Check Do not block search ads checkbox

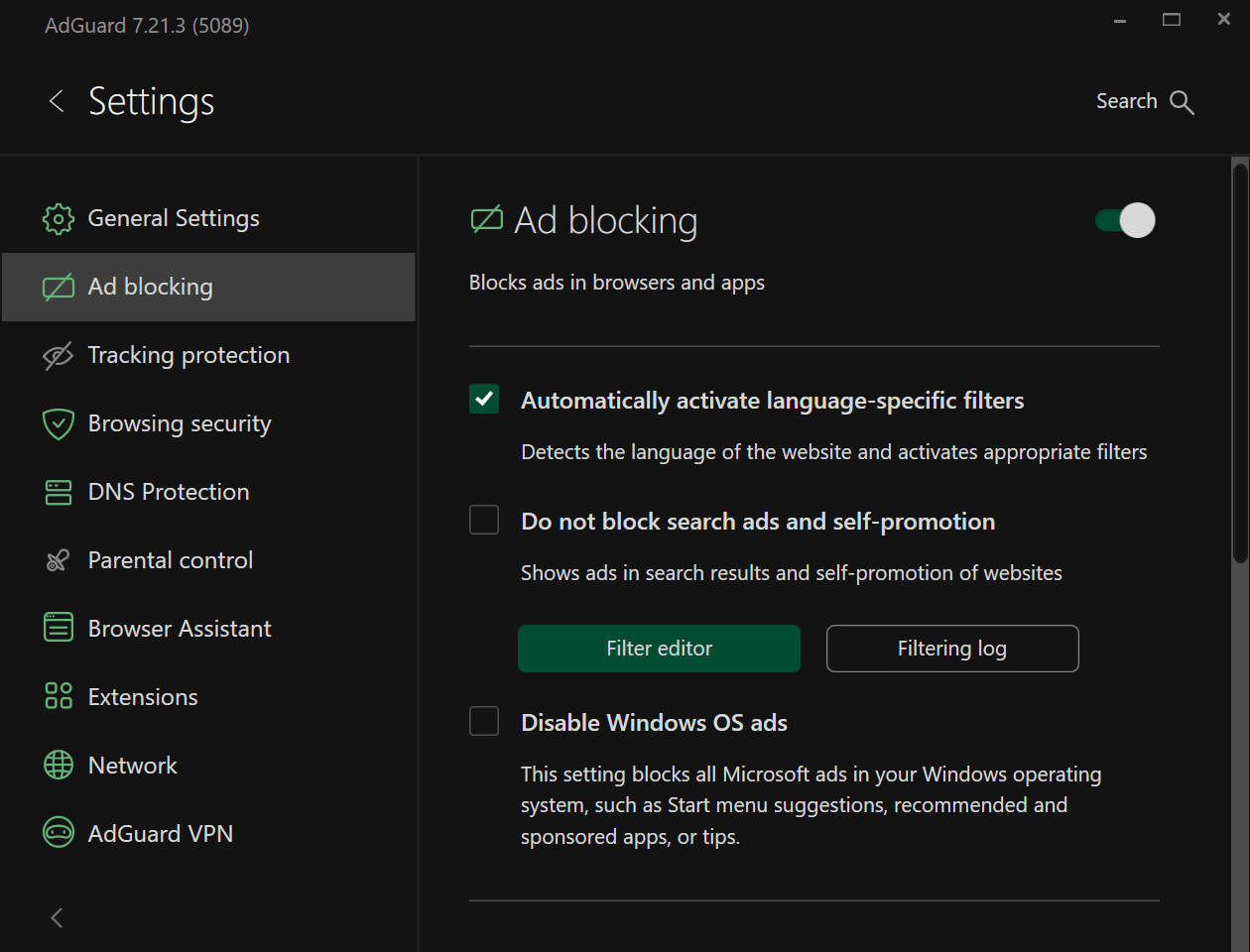(x=484, y=520)
